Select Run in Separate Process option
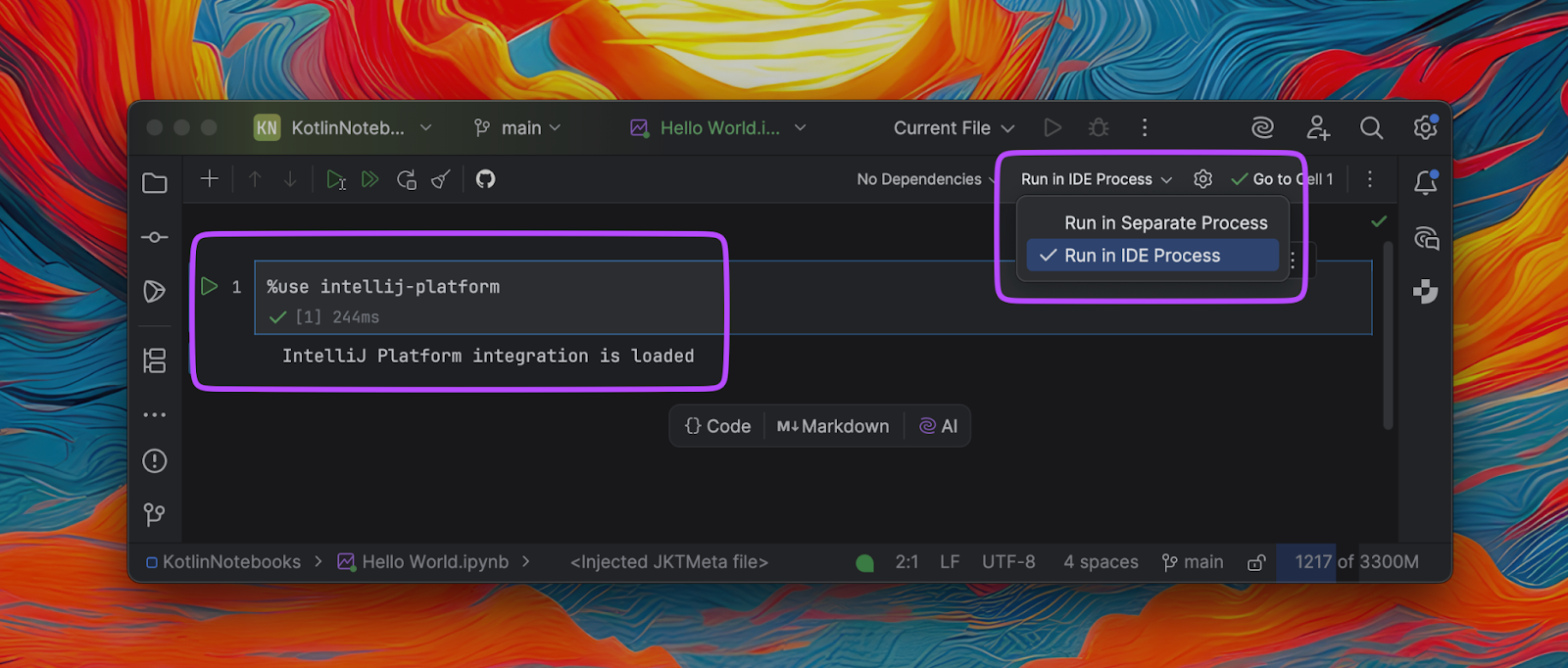The image size is (1568, 668). coord(1165,223)
